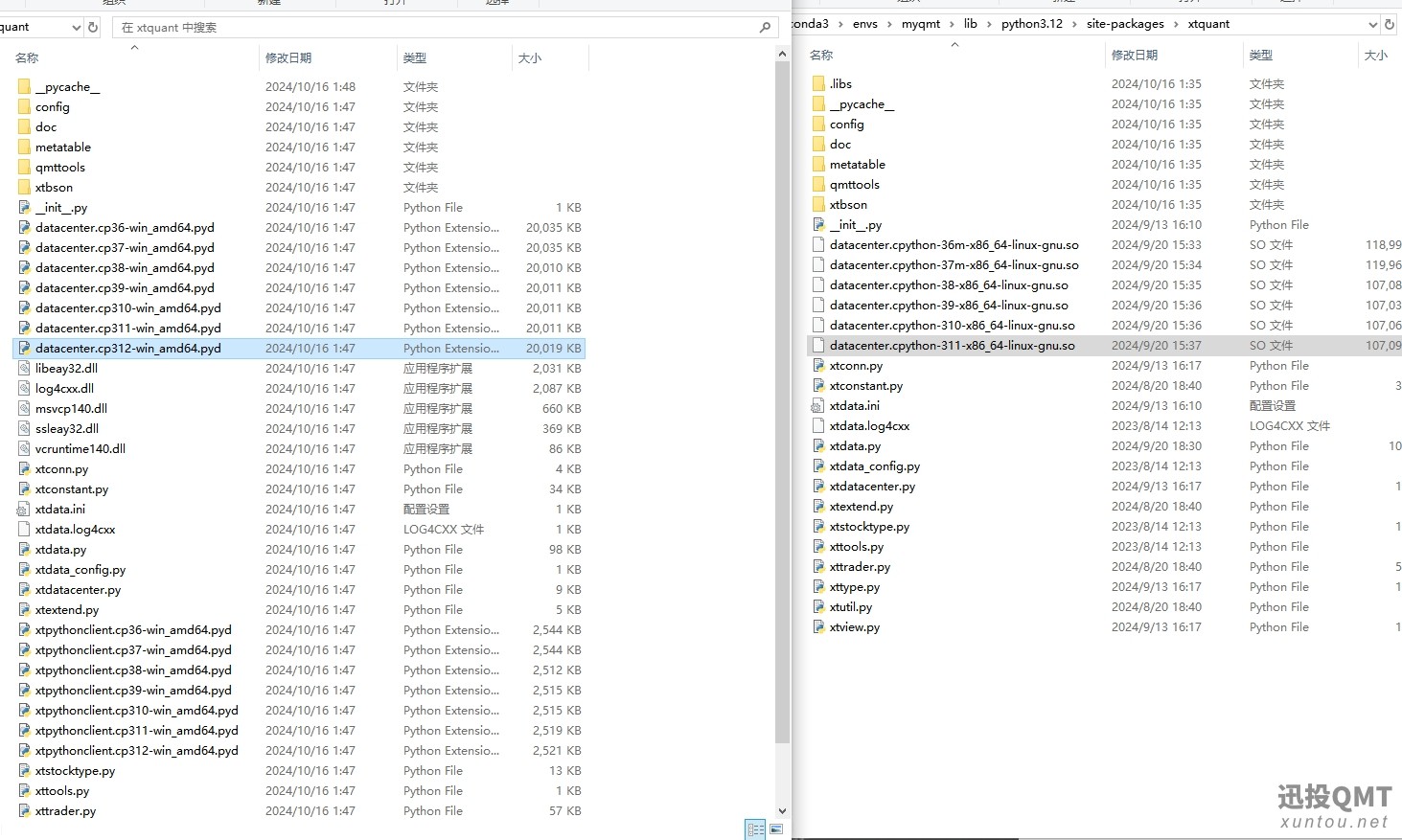Viewport: 1402px width, 840px height.
Task: Select doc folder name in right window
Action: [x=840, y=144]
